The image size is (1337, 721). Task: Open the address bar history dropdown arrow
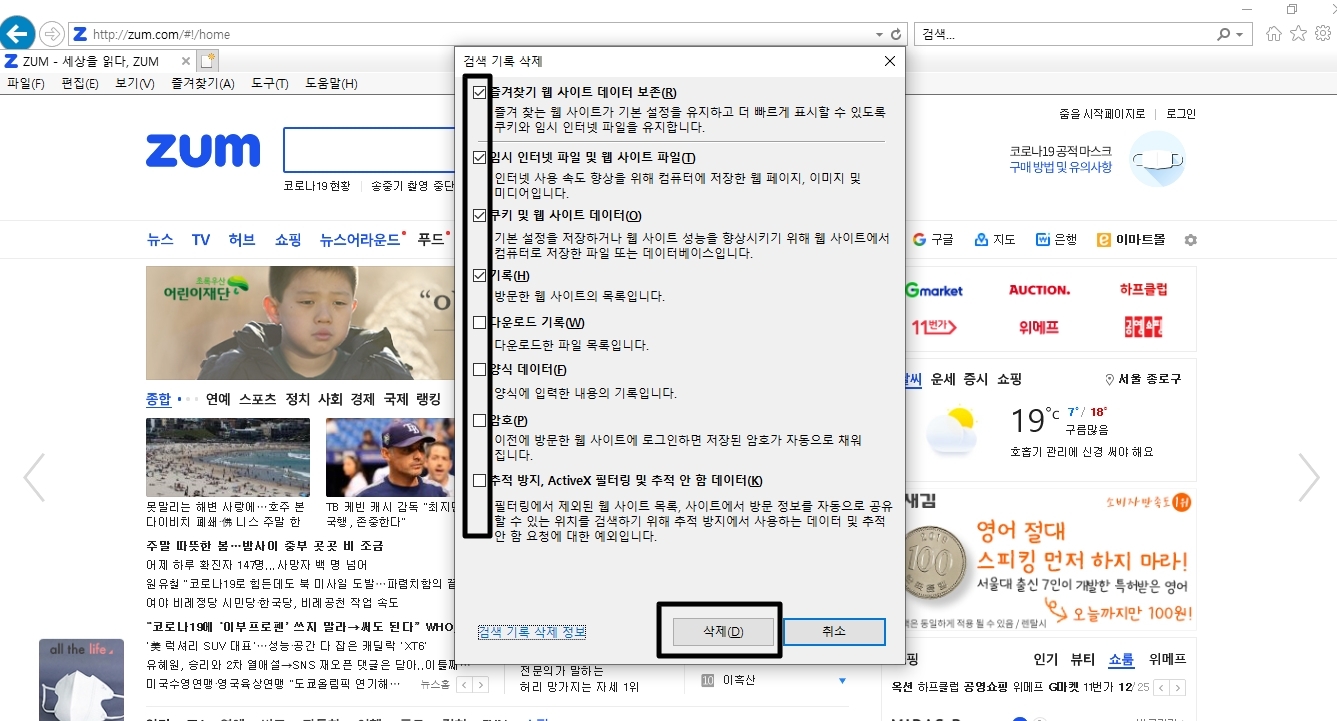pyautogui.click(x=880, y=34)
